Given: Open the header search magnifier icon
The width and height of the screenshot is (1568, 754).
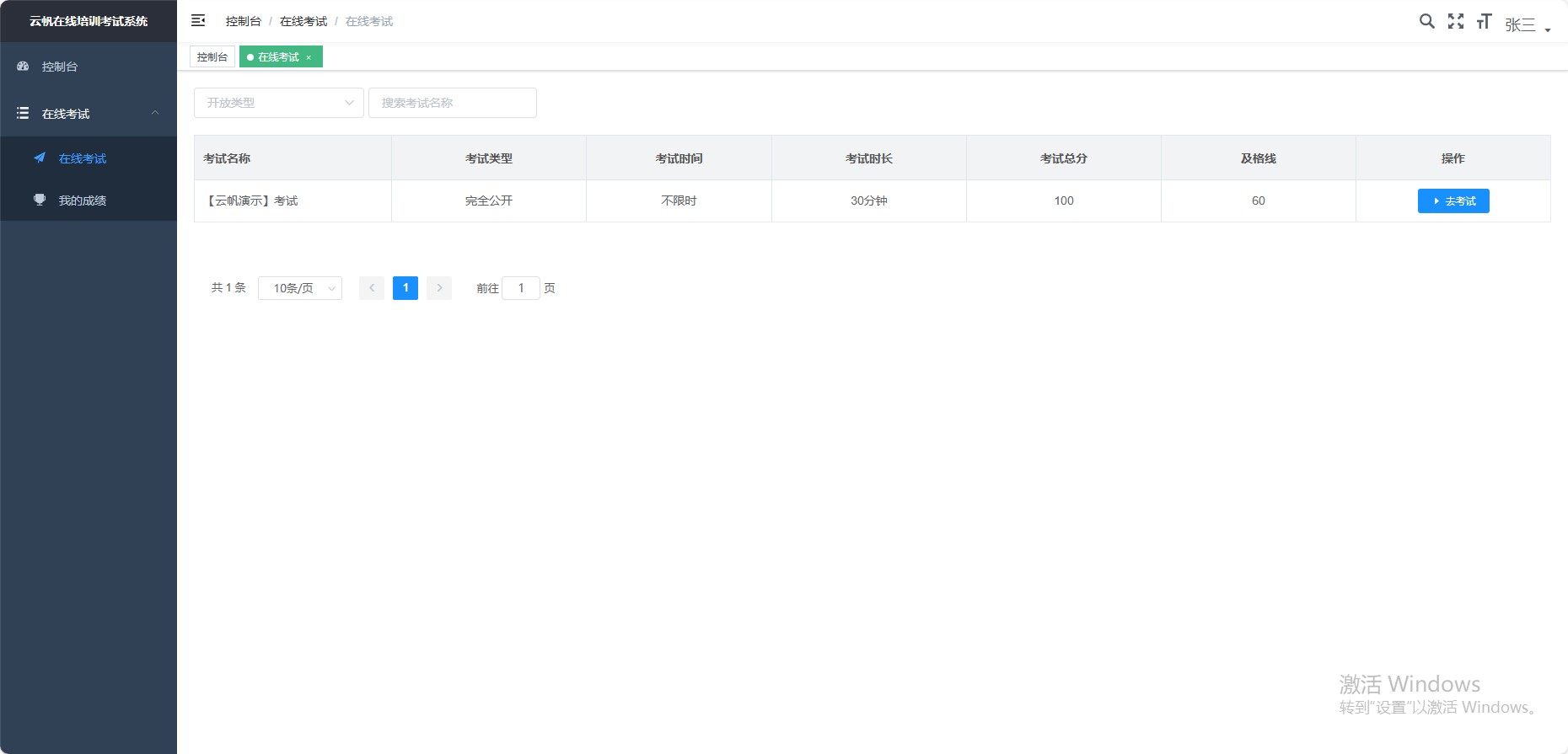Looking at the screenshot, I should click(x=1426, y=21).
